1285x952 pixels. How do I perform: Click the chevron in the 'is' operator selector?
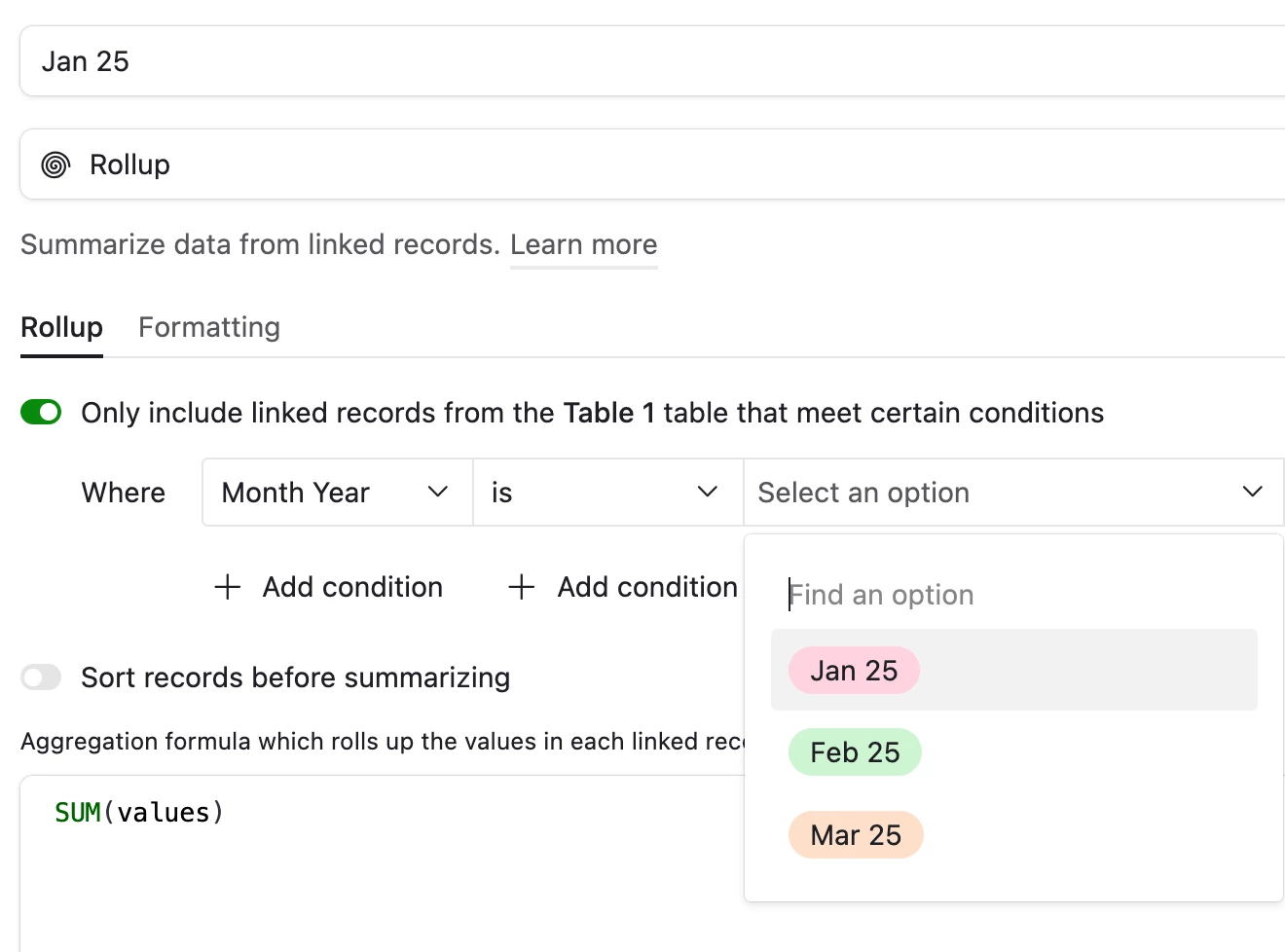click(x=708, y=492)
